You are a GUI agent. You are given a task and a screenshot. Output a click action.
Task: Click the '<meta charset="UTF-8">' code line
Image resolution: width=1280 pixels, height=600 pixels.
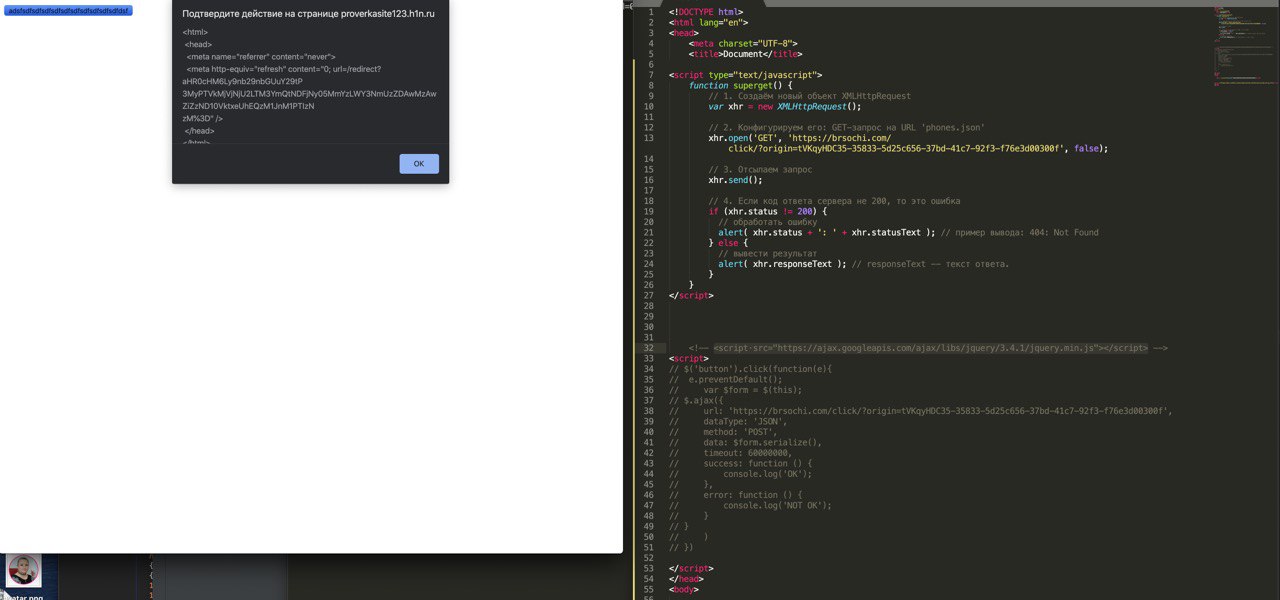742,43
